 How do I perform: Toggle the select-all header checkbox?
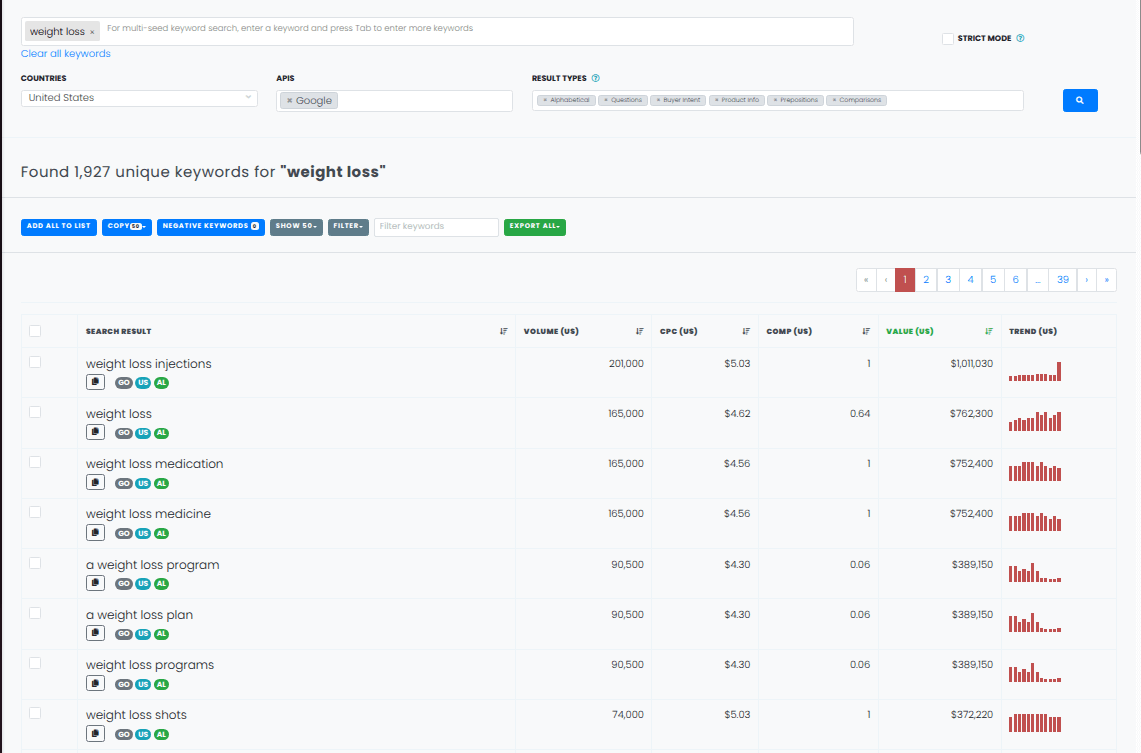click(x=35, y=331)
